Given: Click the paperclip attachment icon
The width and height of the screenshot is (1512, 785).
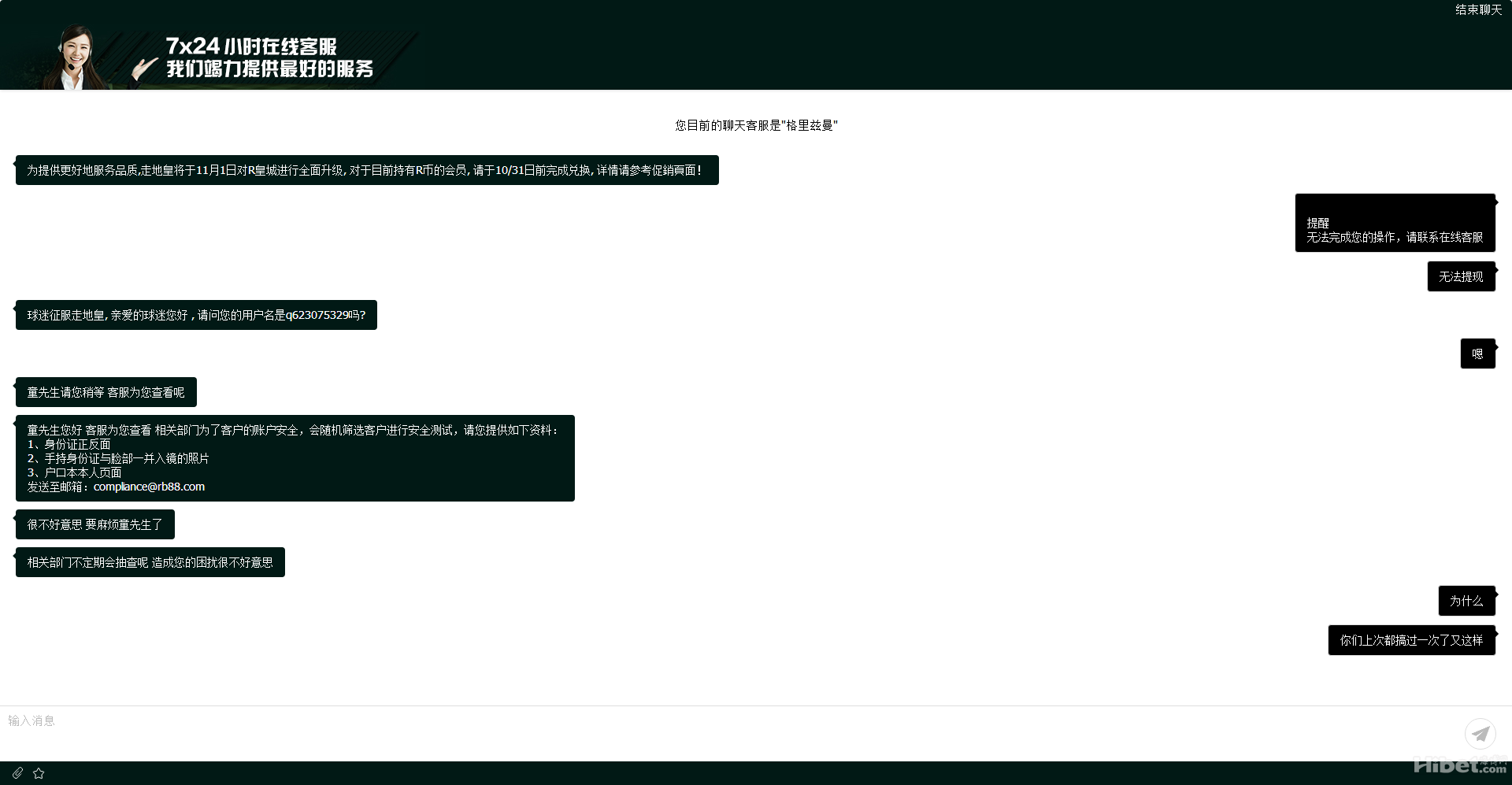Looking at the screenshot, I should tap(17, 773).
